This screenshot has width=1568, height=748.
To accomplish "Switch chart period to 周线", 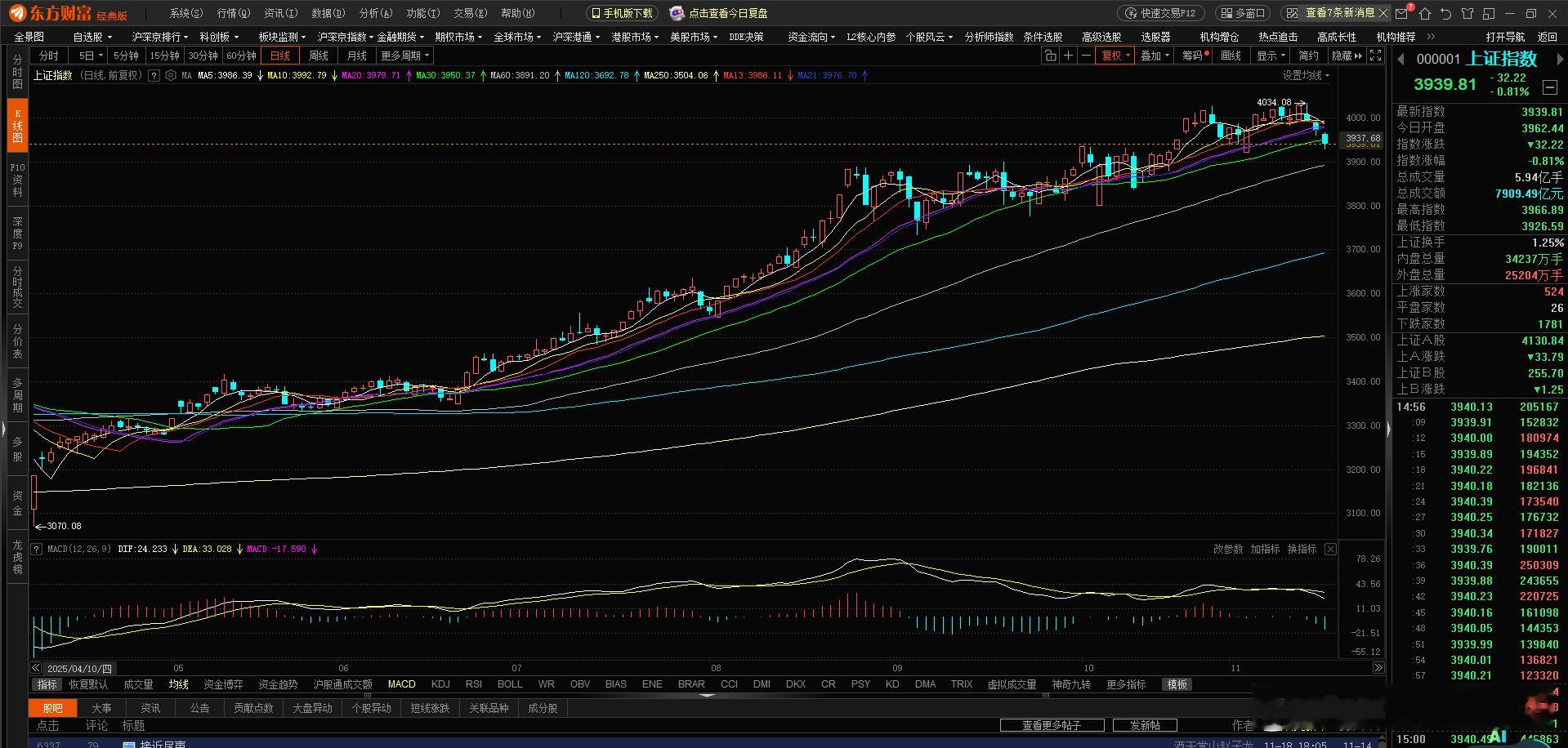I will click(x=319, y=56).
